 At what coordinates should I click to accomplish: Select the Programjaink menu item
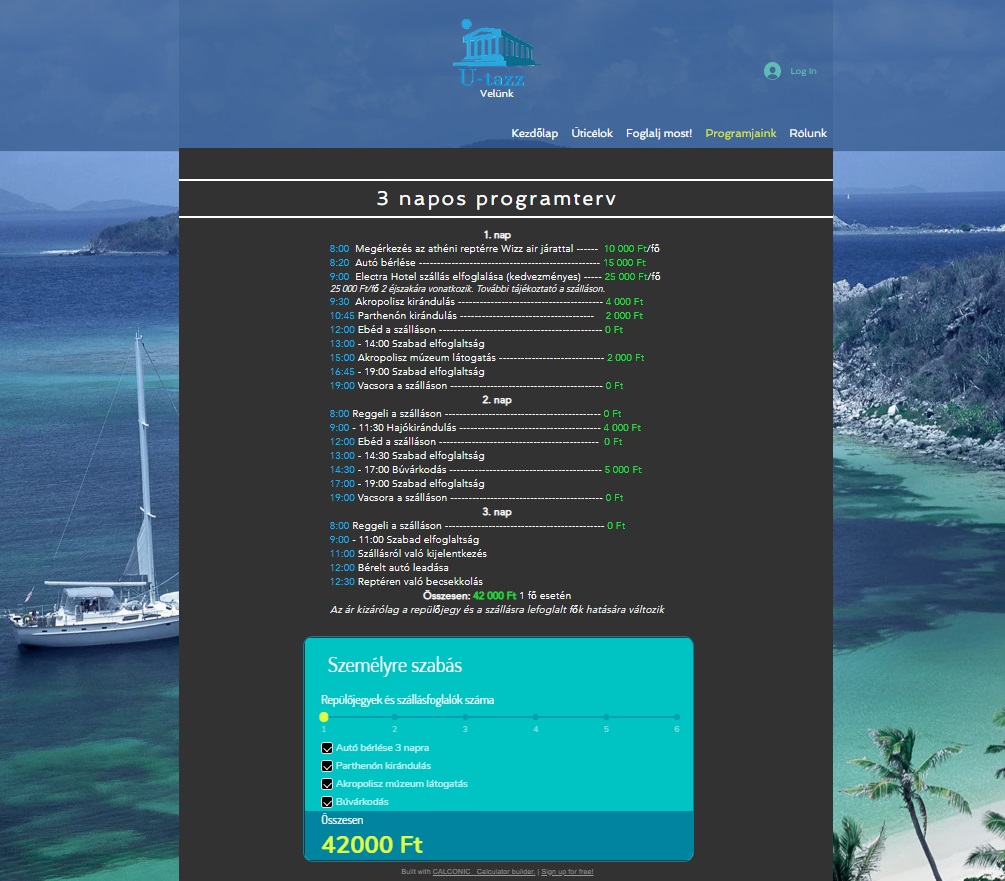coord(741,133)
